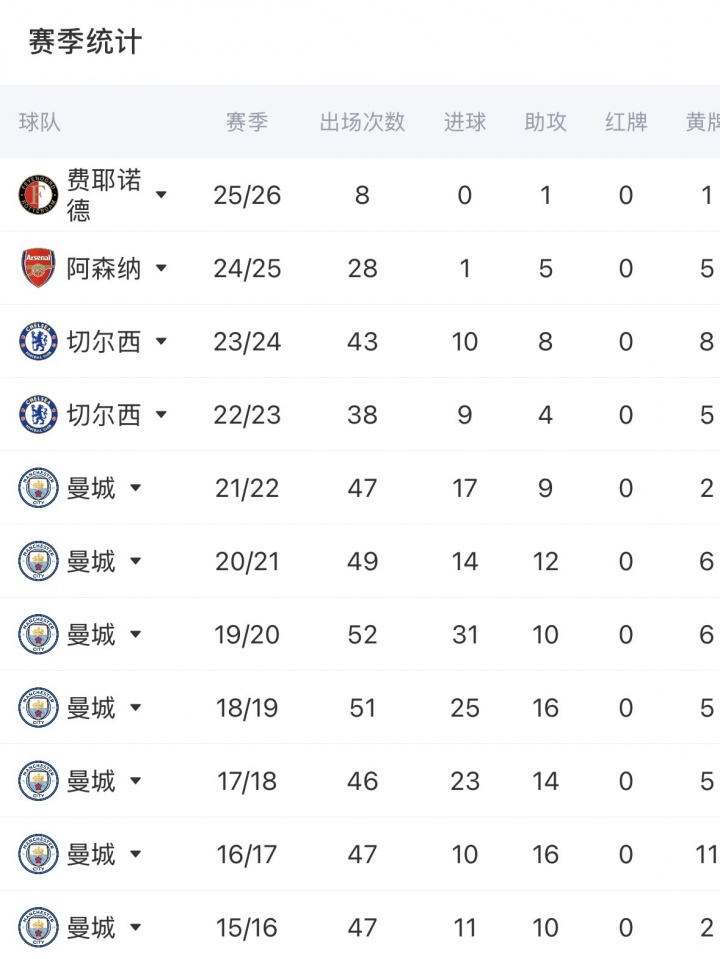Click the 出场次数 column header
The width and height of the screenshot is (720, 959).
pyautogui.click(x=362, y=122)
